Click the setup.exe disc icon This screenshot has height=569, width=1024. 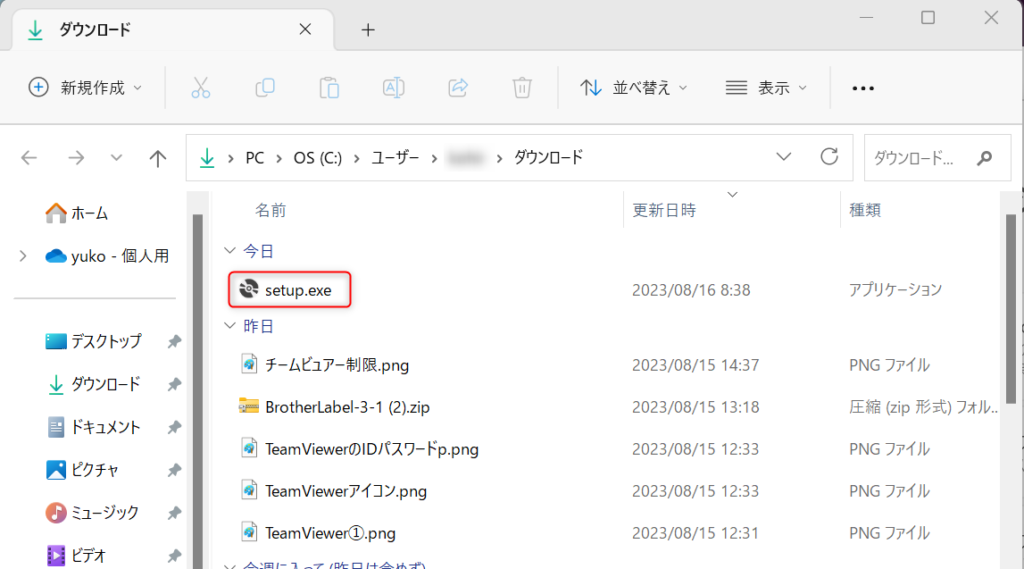(248, 289)
